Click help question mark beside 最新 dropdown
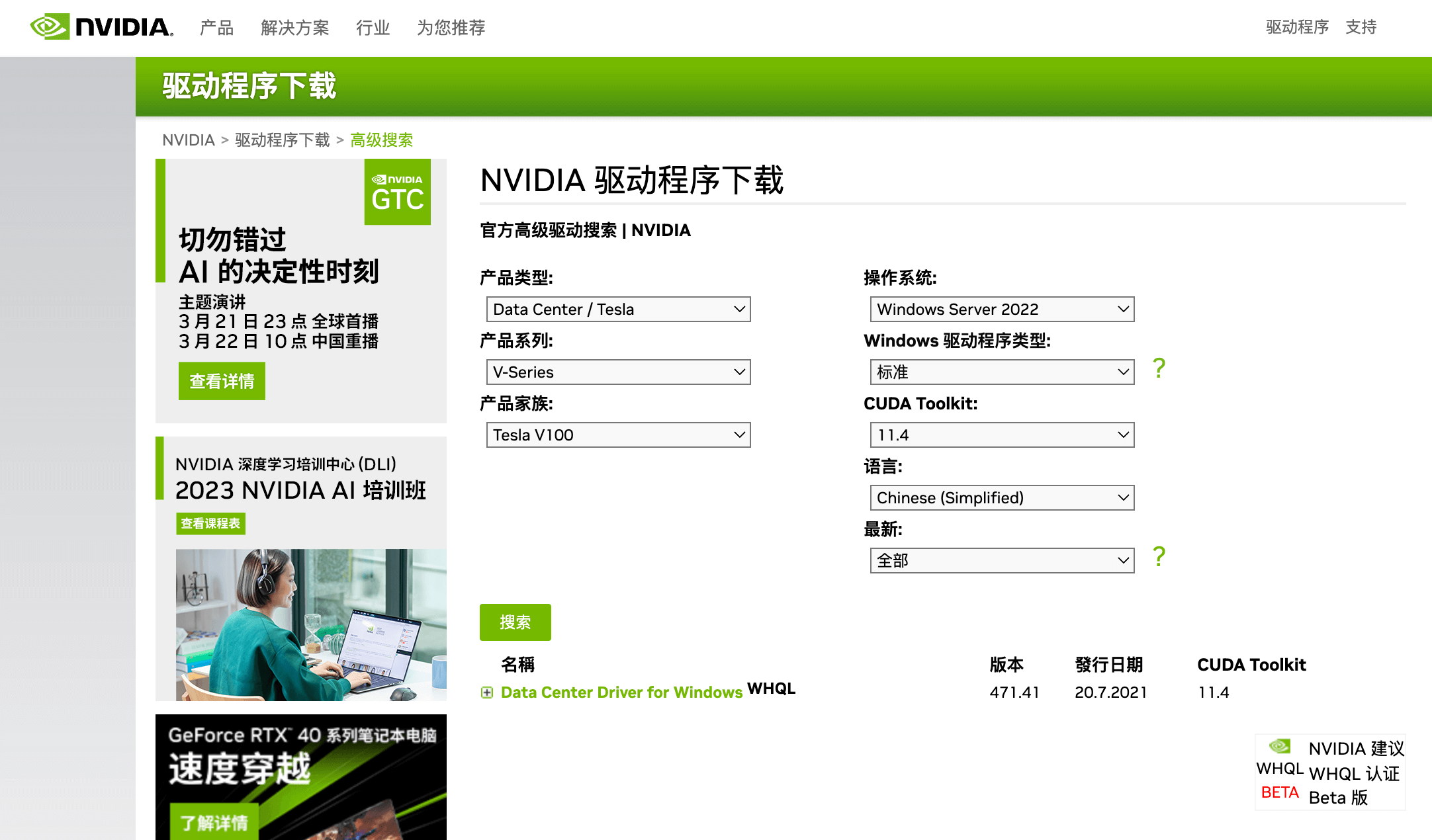1432x840 pixels. (x=1159, y=557)
